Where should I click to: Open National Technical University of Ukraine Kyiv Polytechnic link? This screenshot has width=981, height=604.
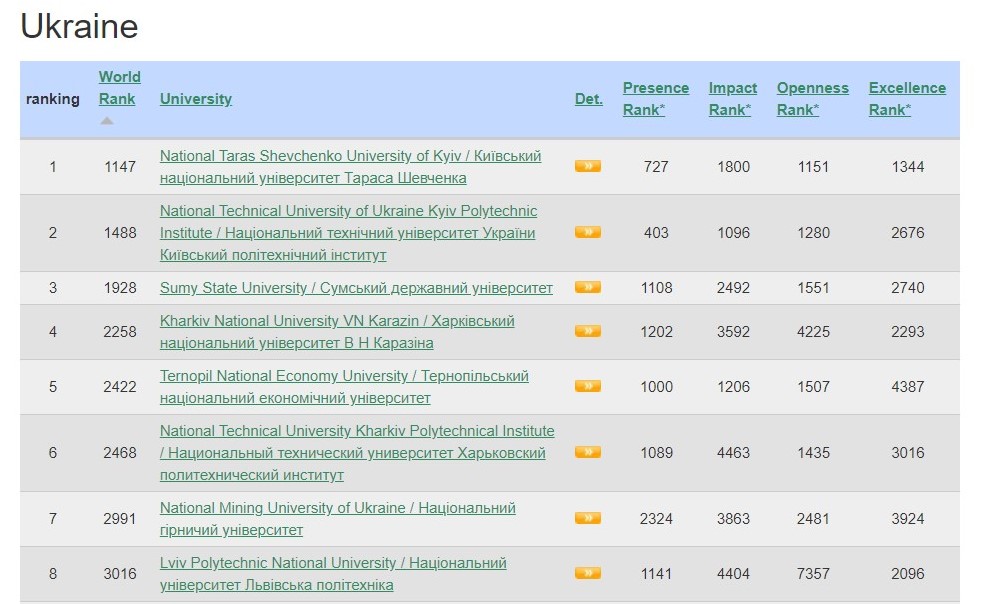coord(348,232)
